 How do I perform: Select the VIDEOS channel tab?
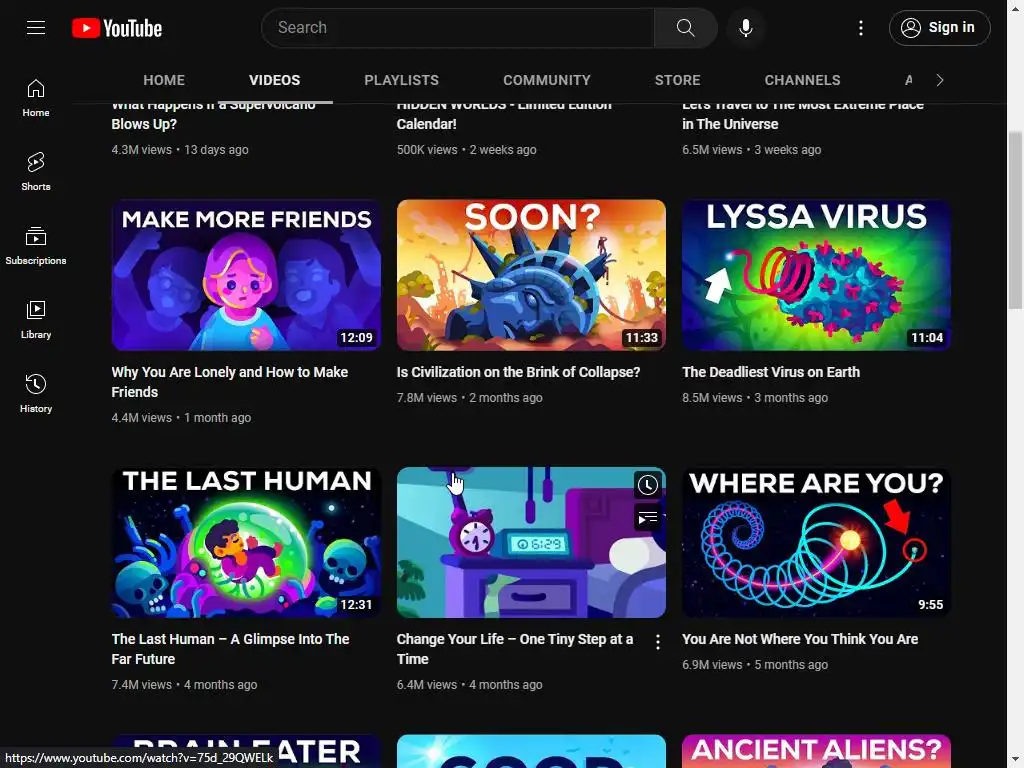tap(274, 80)
